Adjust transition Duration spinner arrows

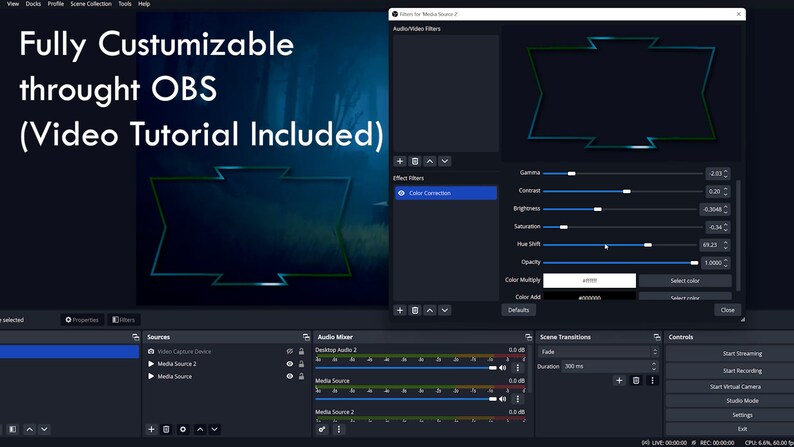[x=654, y=366]
